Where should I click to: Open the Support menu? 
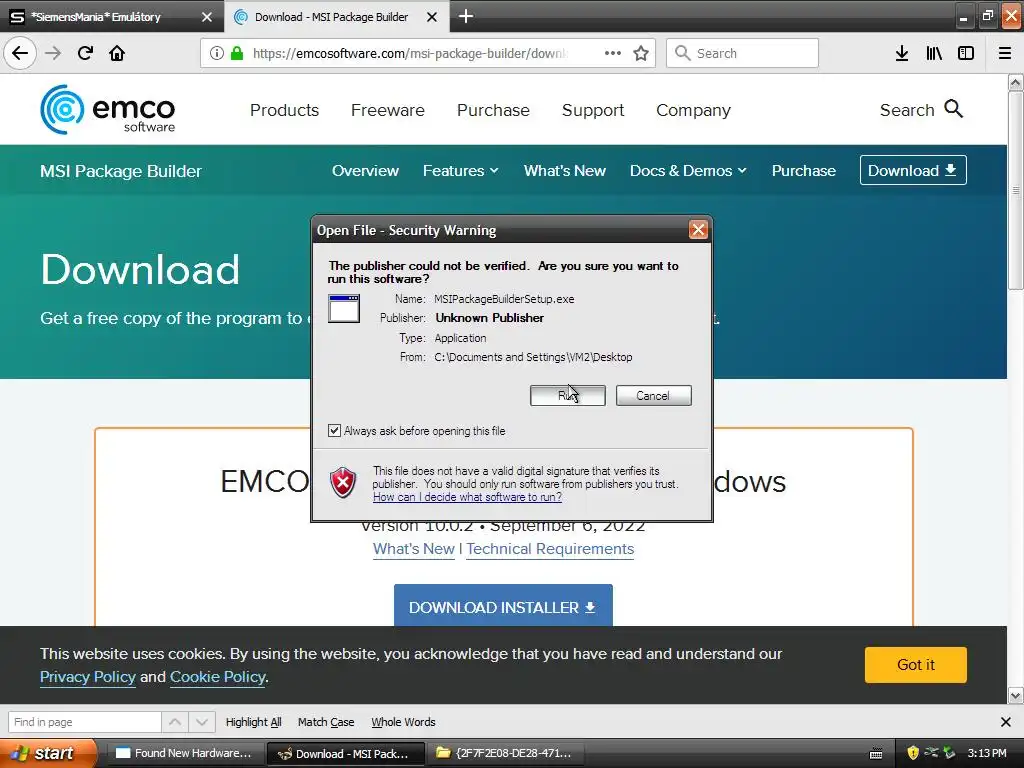(x=593, y=110)
